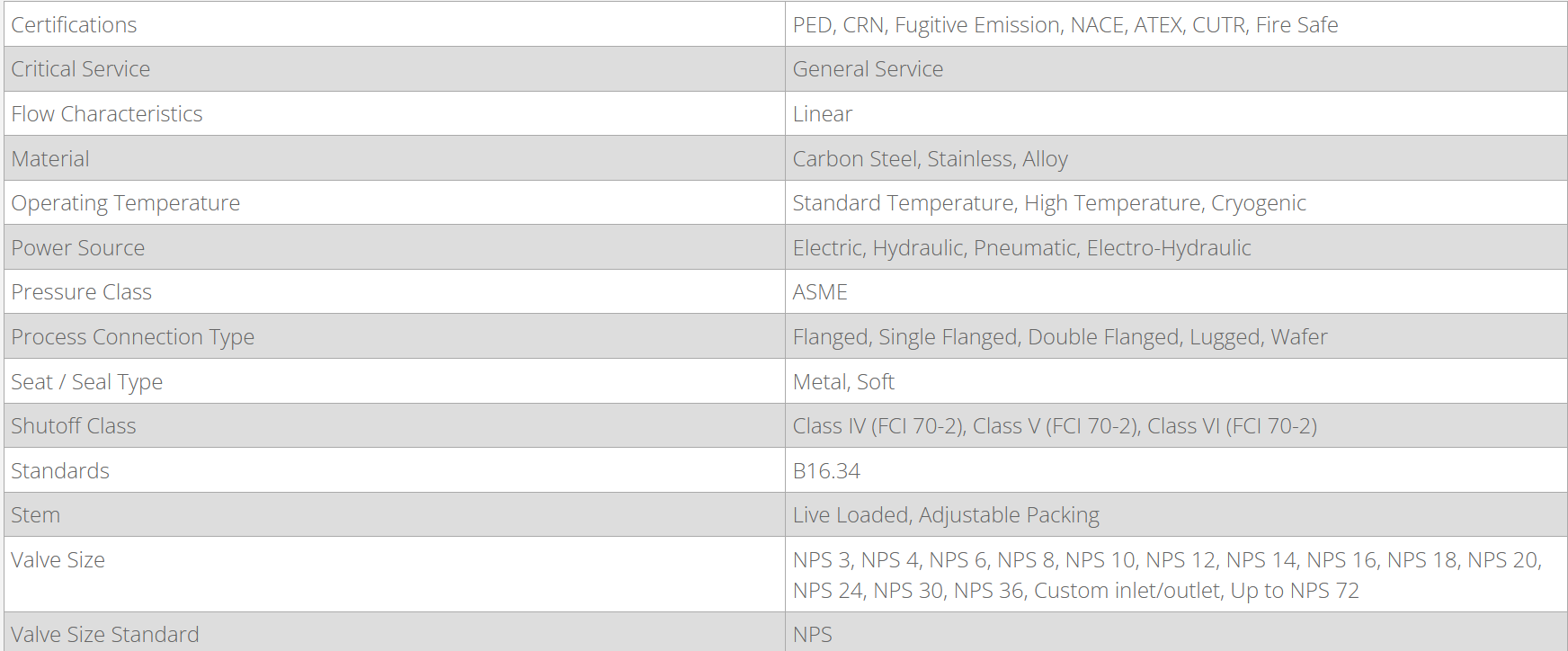This screenshot has width=1568, height=651.
Task: Click the Seat / Seal Type label
Action: coord(87,382)
